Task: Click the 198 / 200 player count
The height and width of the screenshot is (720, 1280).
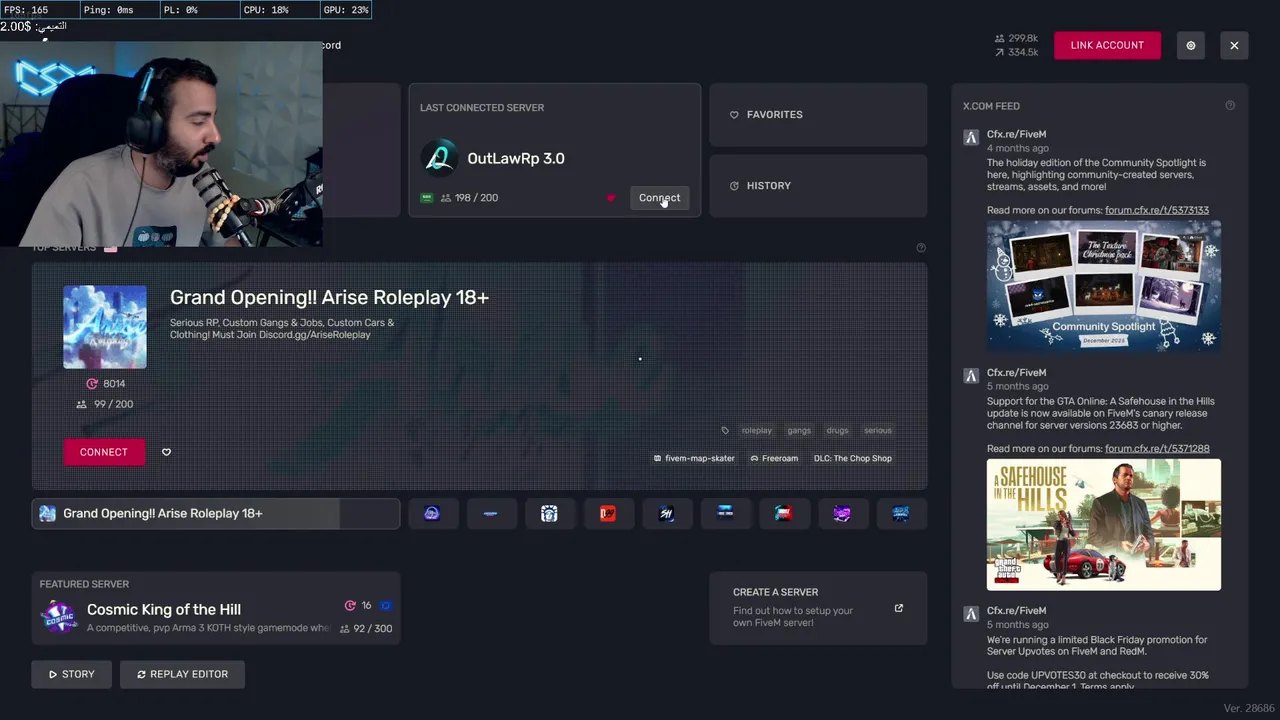Action: click(x=469, y=198)
